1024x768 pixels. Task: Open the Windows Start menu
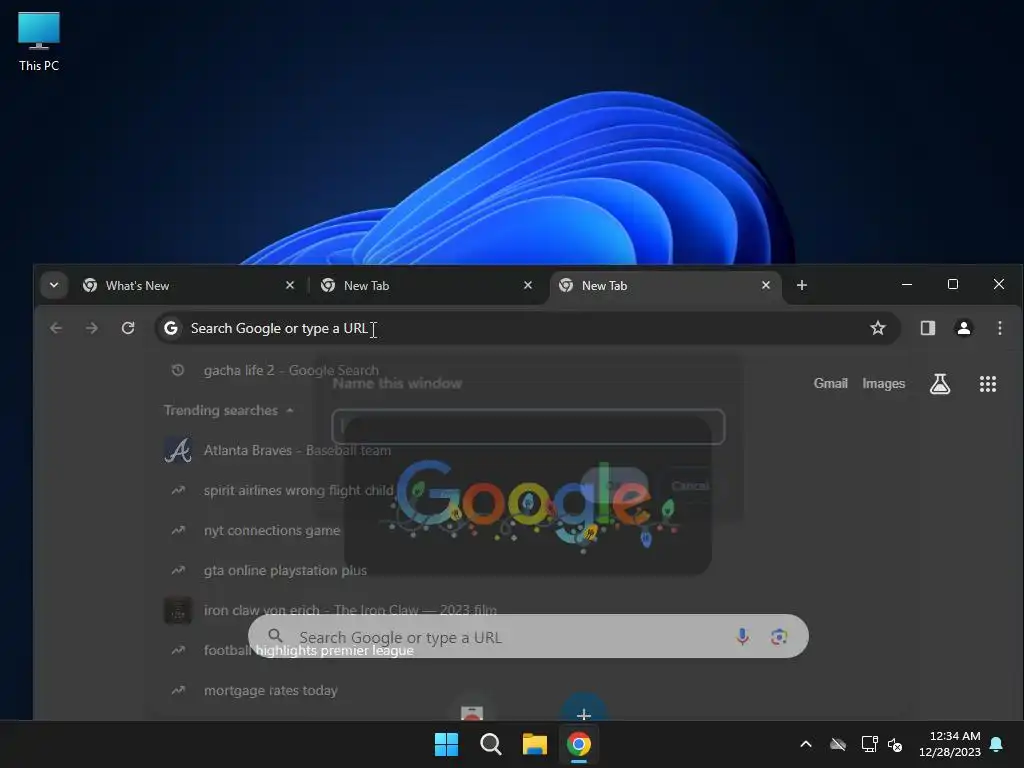(447, 744)
